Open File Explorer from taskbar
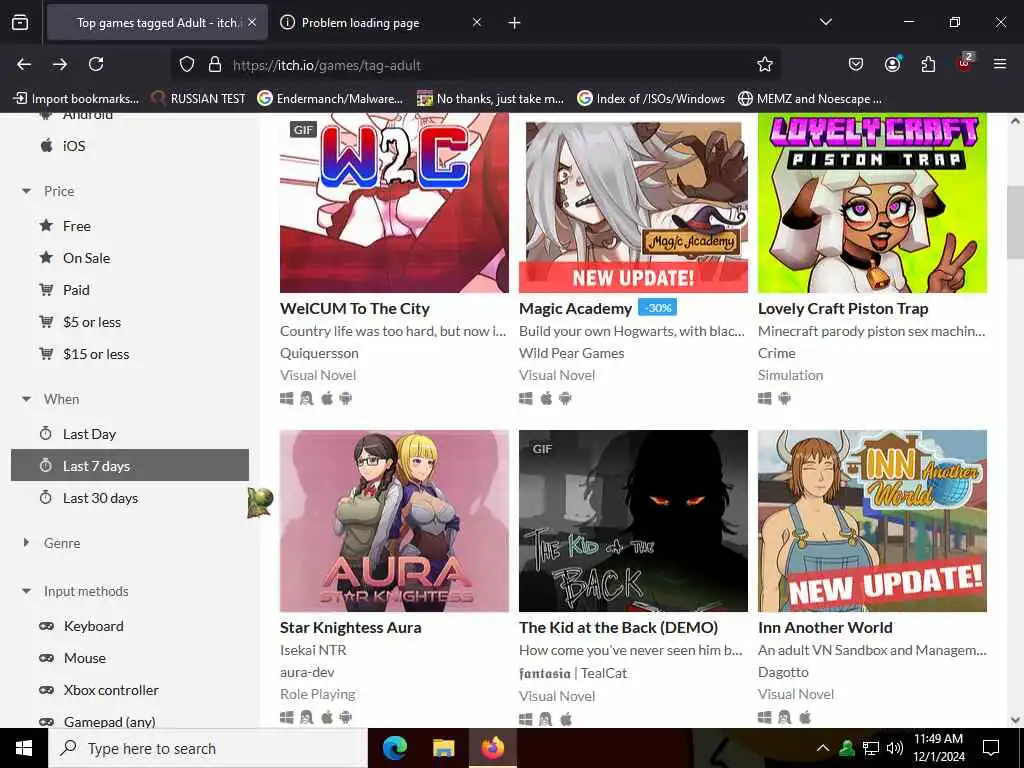 click(x=443, y=748)
